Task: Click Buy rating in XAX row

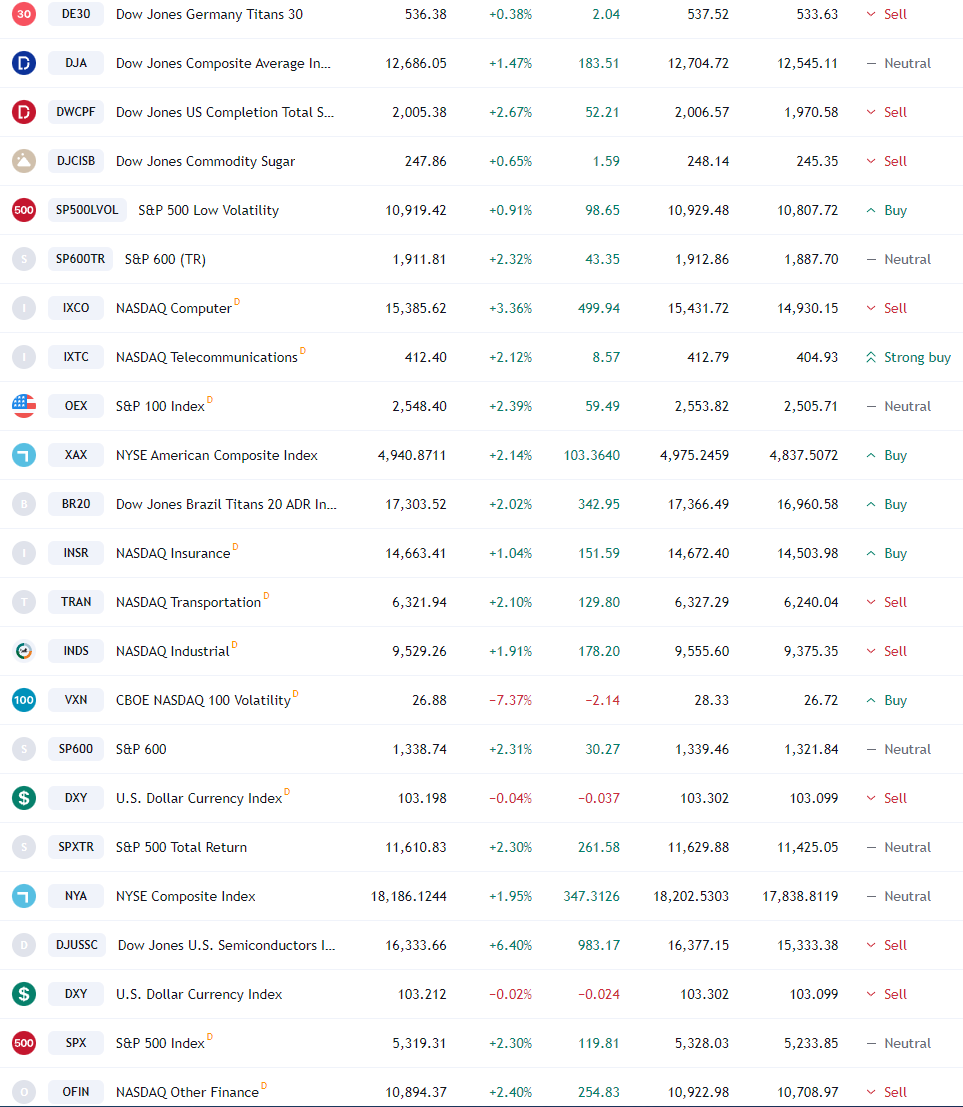Action: pos(887,455)
